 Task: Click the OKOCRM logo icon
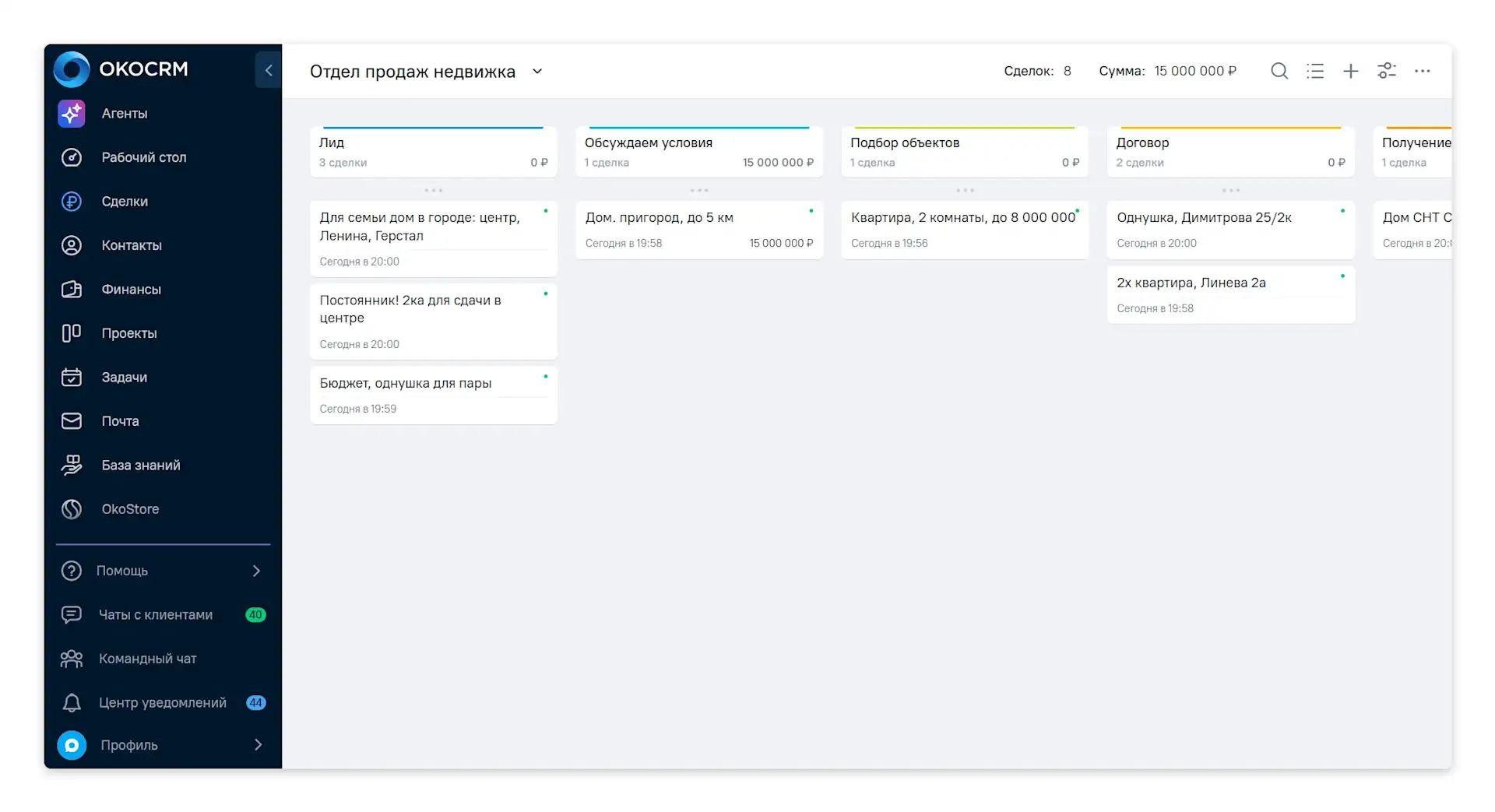(x=72, y=69)
